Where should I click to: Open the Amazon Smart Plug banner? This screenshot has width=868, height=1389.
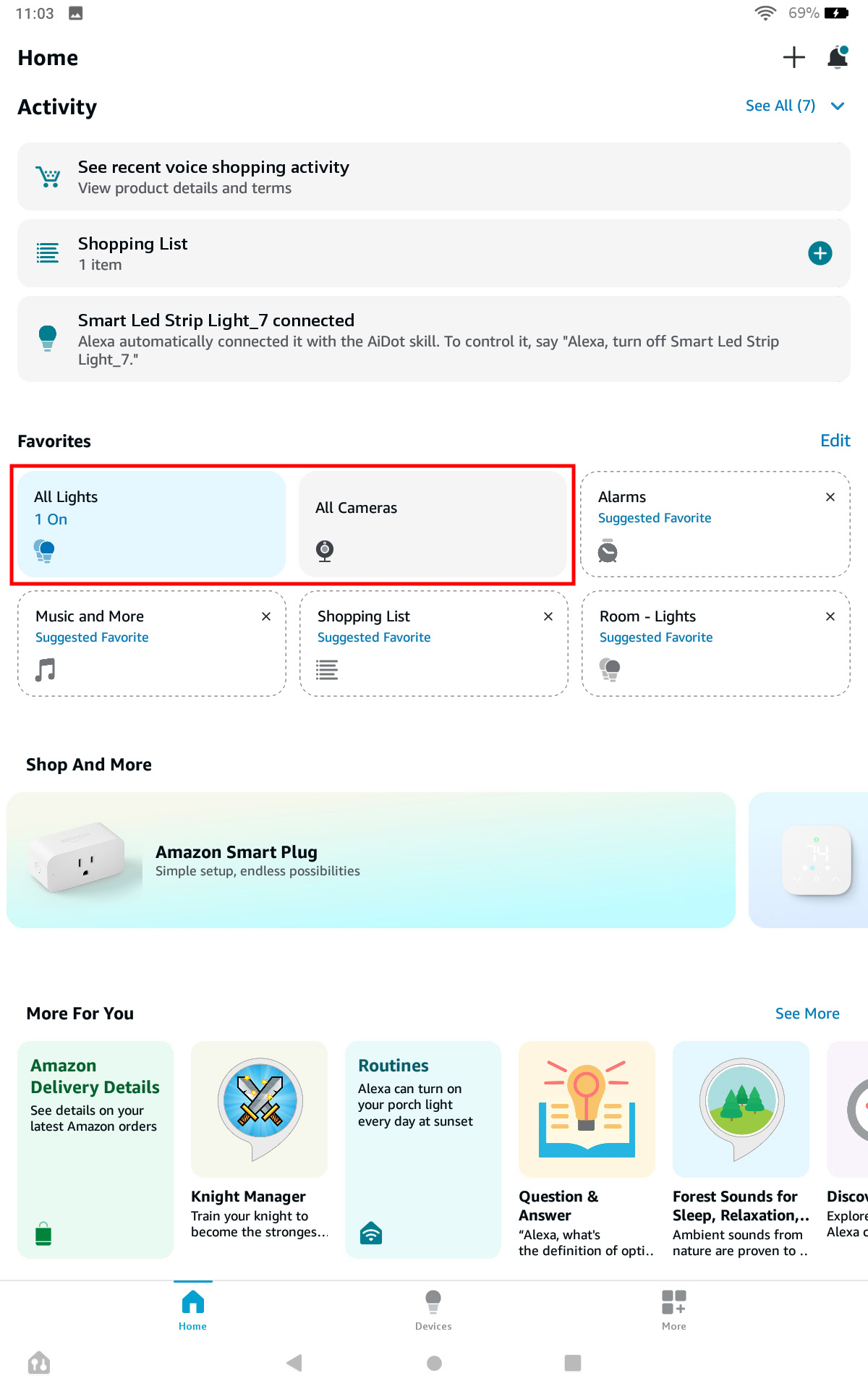(370, 860)
